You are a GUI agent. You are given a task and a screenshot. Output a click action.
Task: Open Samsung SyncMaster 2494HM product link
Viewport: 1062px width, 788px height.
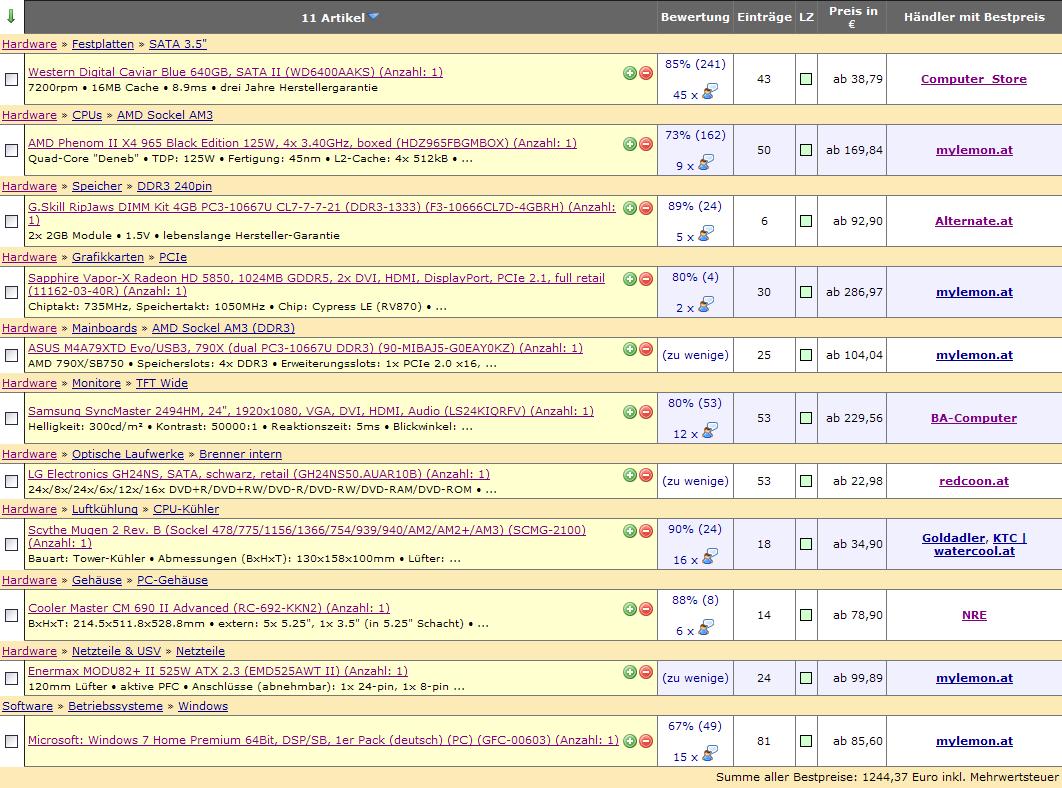point(310,411)
